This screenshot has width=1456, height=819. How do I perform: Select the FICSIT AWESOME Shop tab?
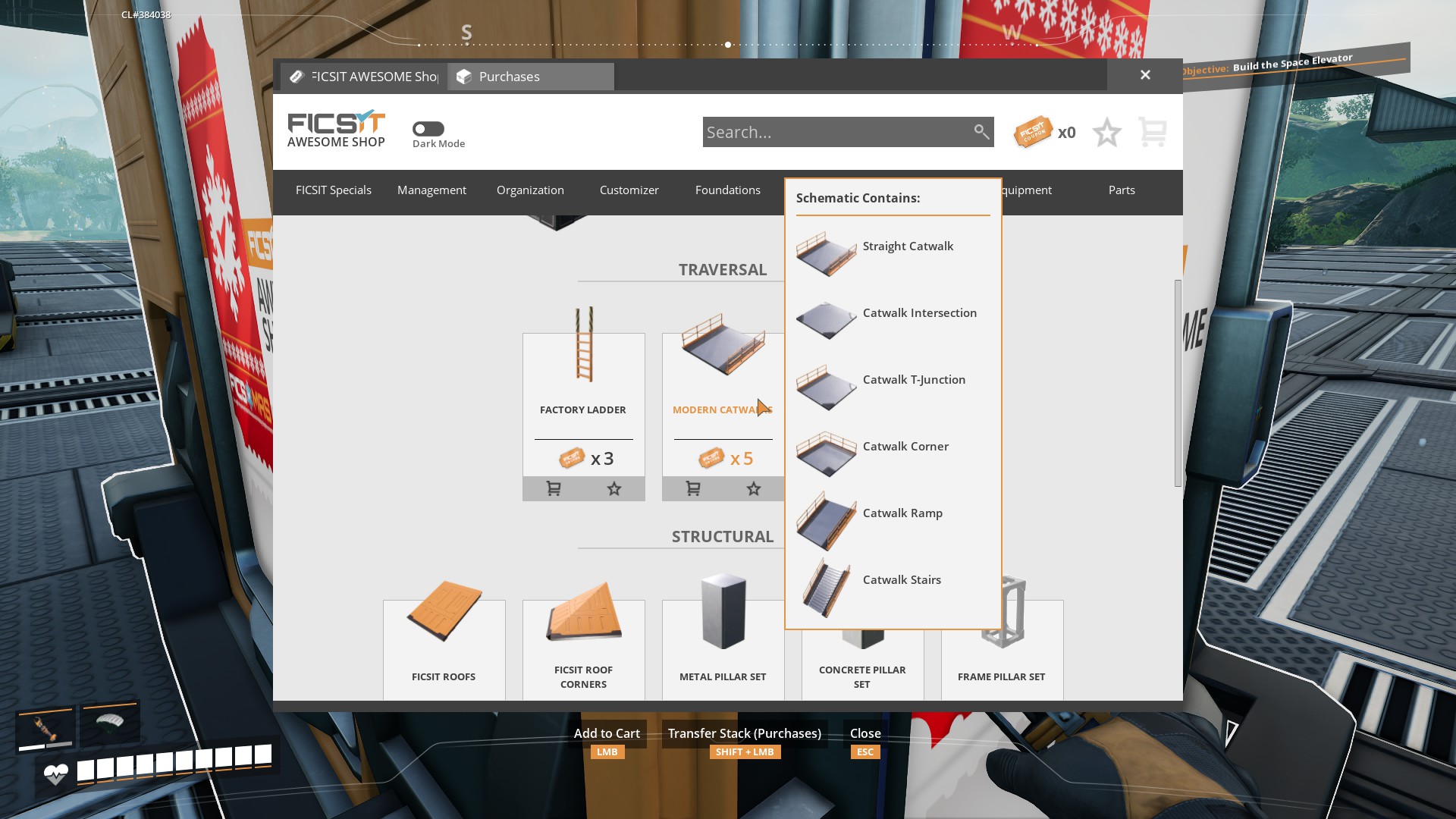(364, 77)
